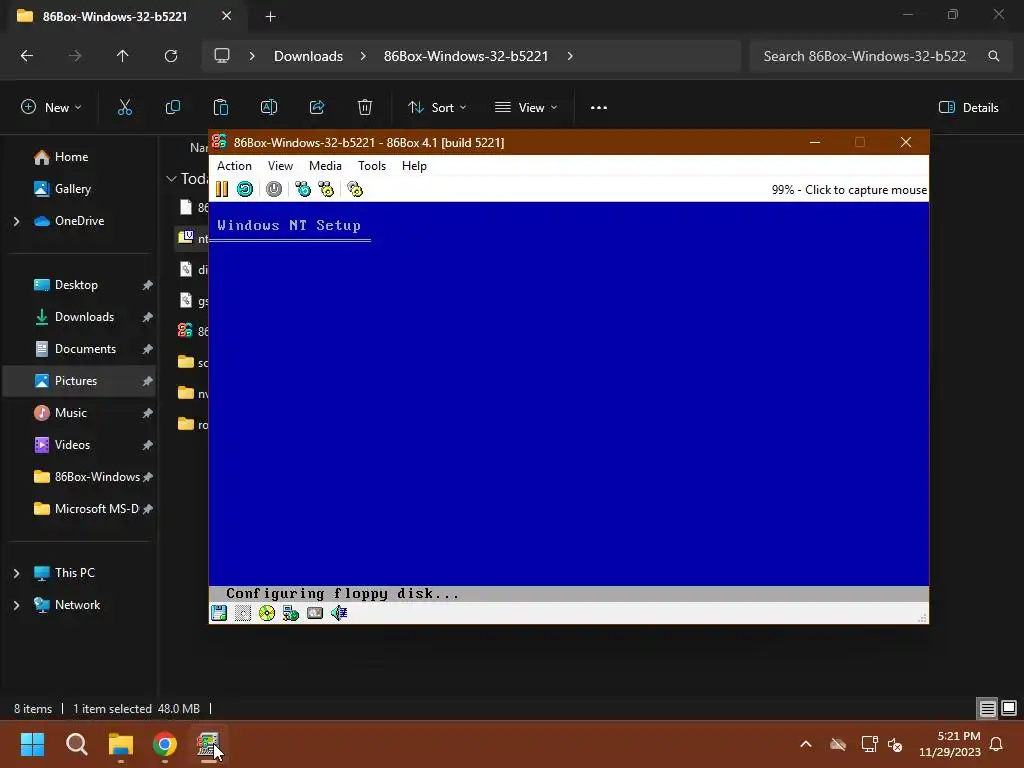1024x768 pixels.
Task: Open the Windows Start menu
Action: tap(32, 744)
